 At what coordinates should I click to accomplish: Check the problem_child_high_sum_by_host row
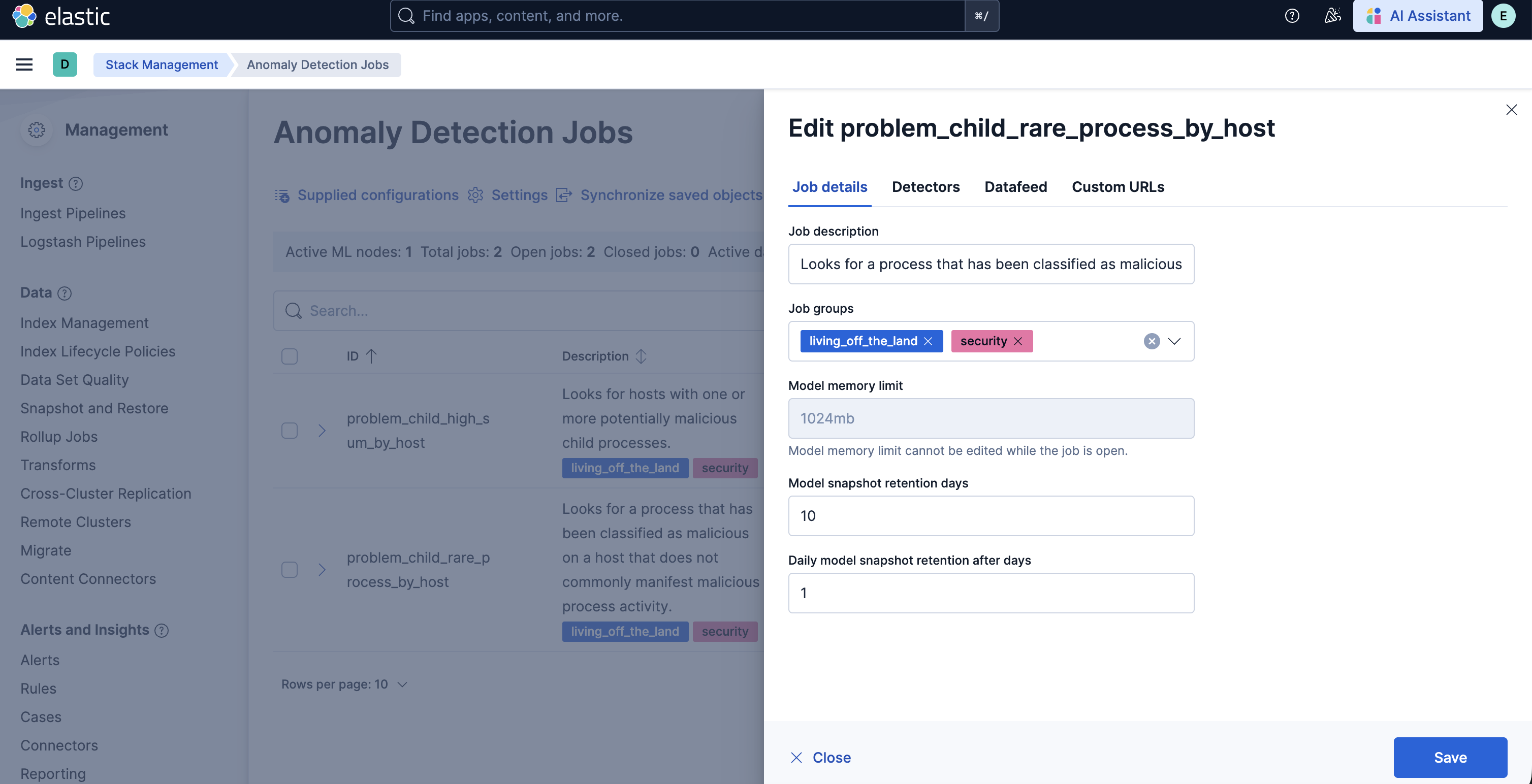coord(290,431)
